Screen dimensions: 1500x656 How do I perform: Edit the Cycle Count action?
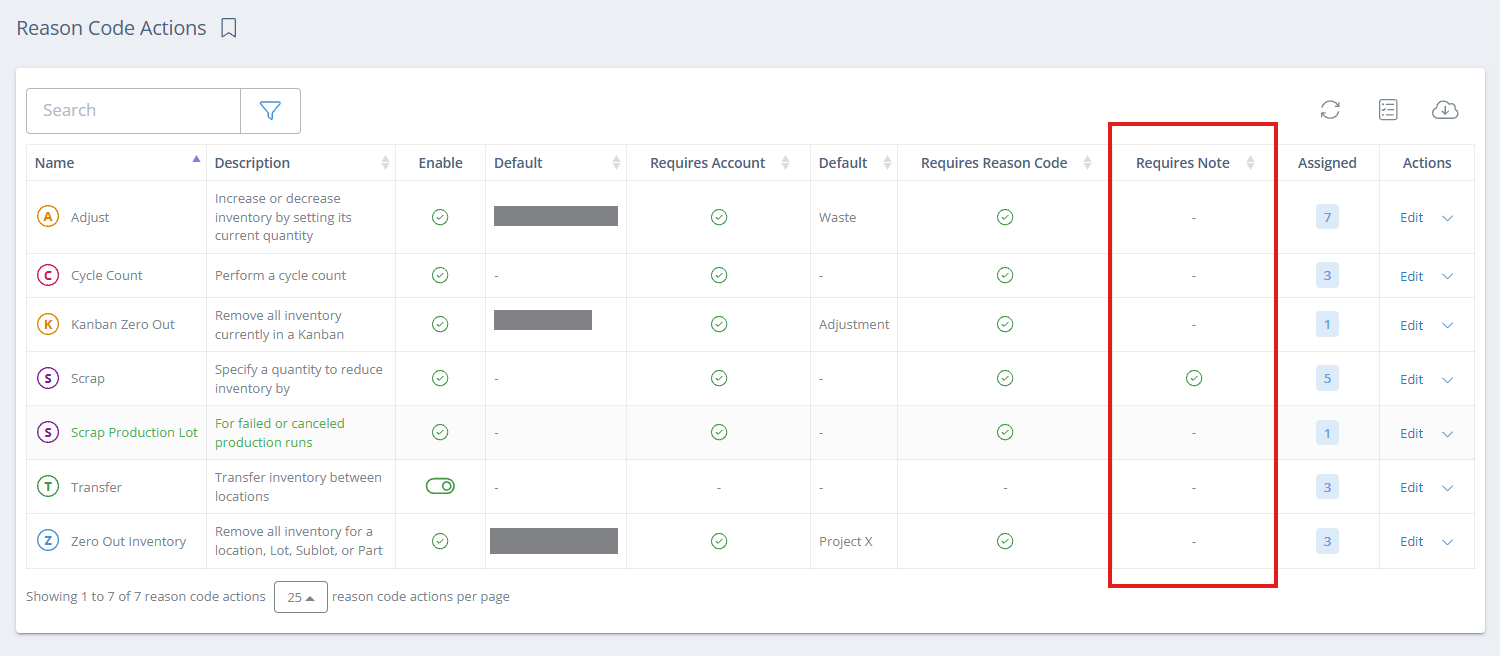coord(1411,276)
